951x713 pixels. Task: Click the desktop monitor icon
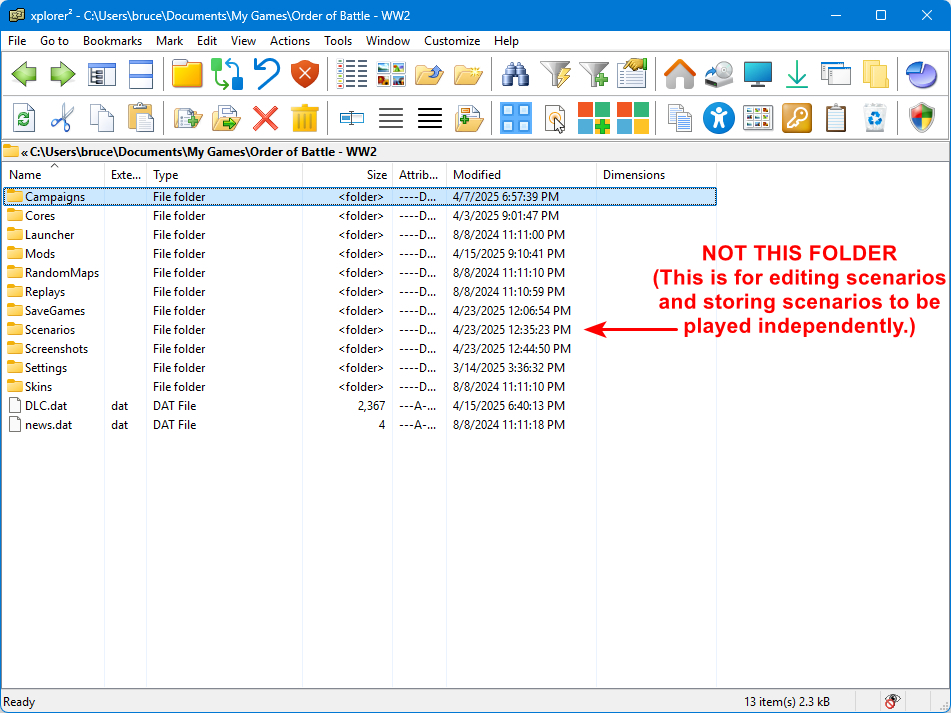[758, 75]
